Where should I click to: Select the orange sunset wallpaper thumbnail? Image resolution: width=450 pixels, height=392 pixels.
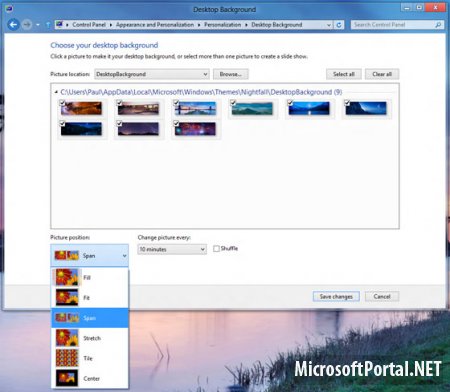82,109
